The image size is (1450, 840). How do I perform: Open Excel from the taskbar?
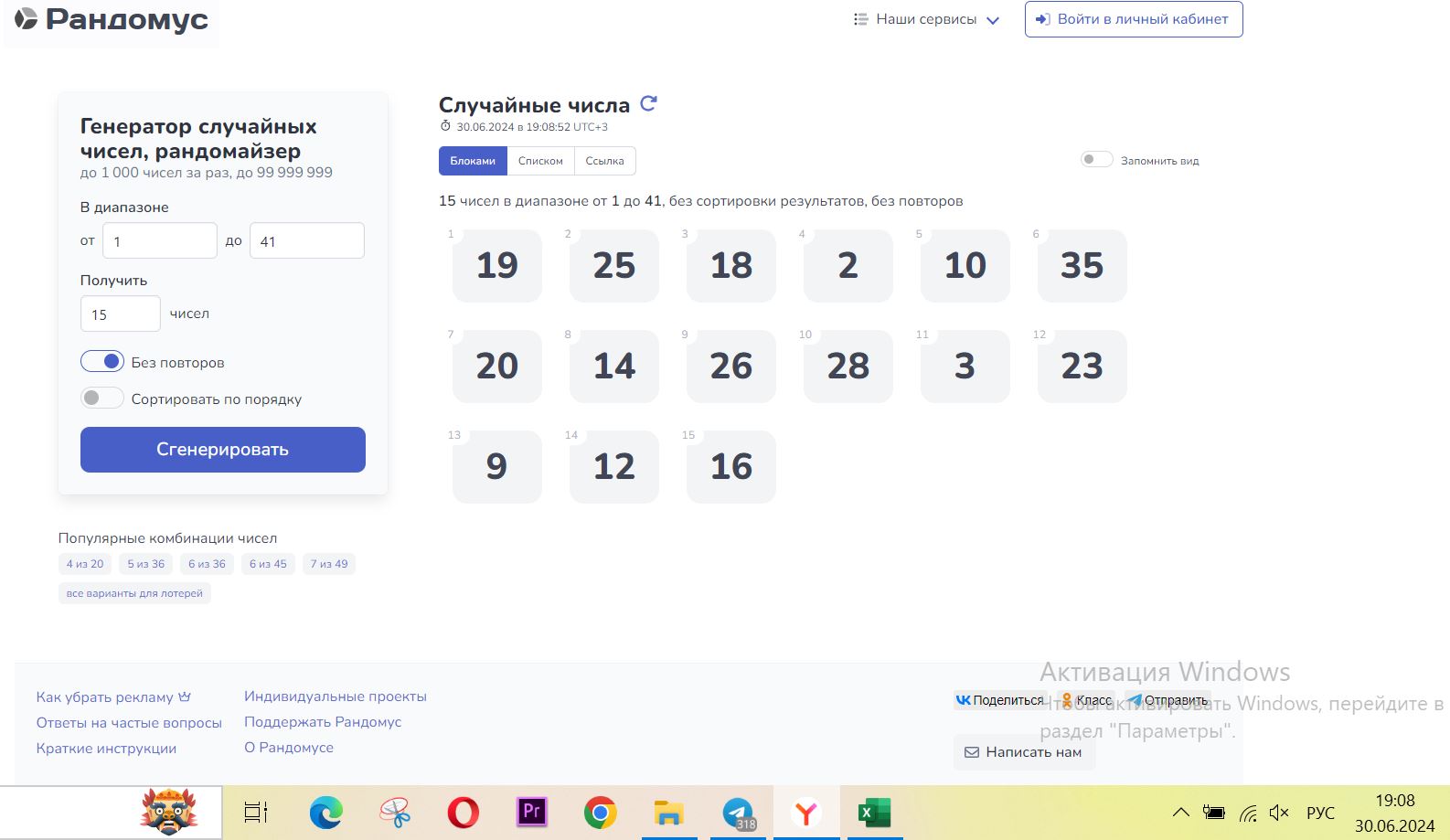[875, 812]
